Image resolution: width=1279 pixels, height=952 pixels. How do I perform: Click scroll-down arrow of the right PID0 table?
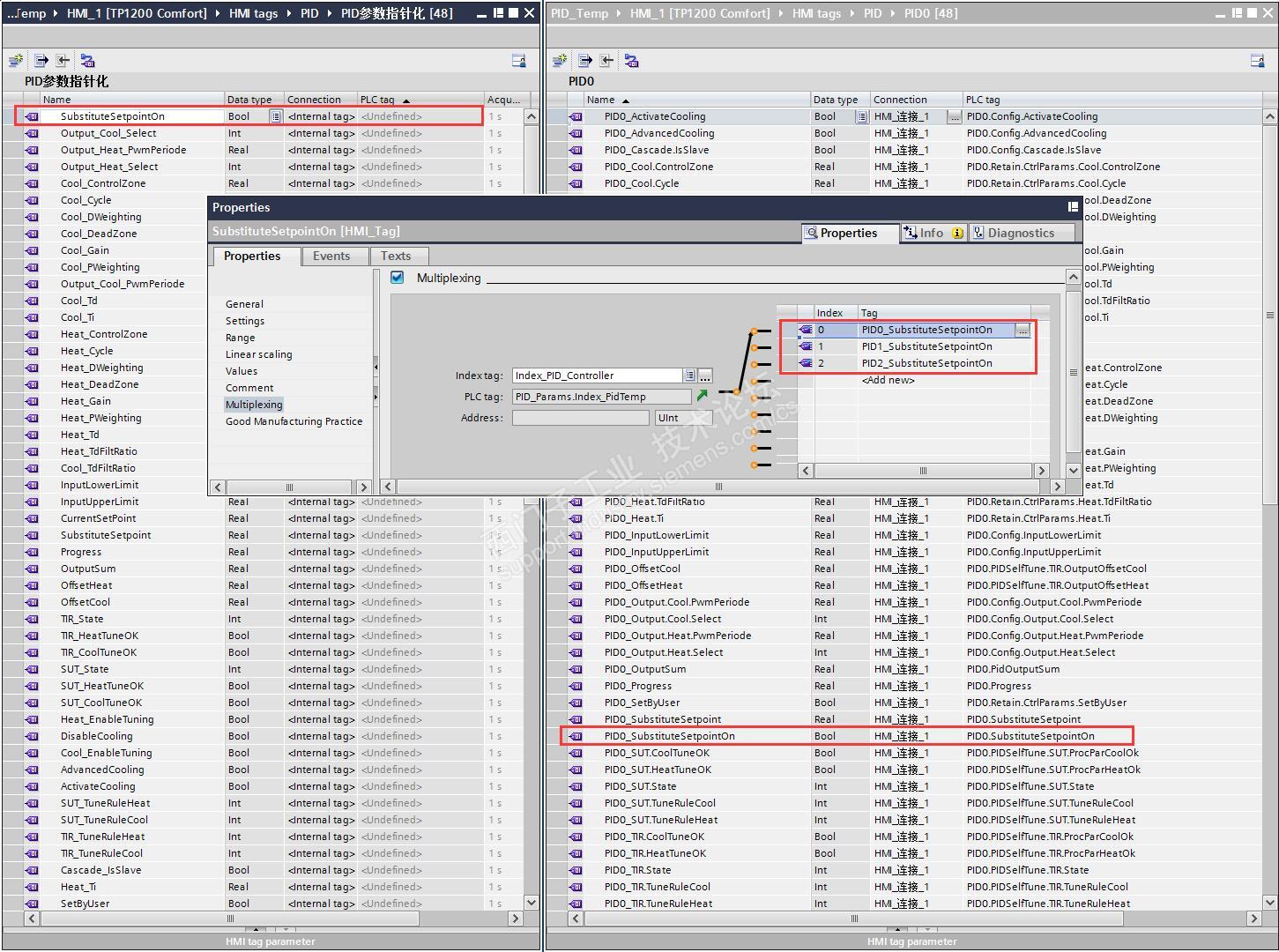1269,902
